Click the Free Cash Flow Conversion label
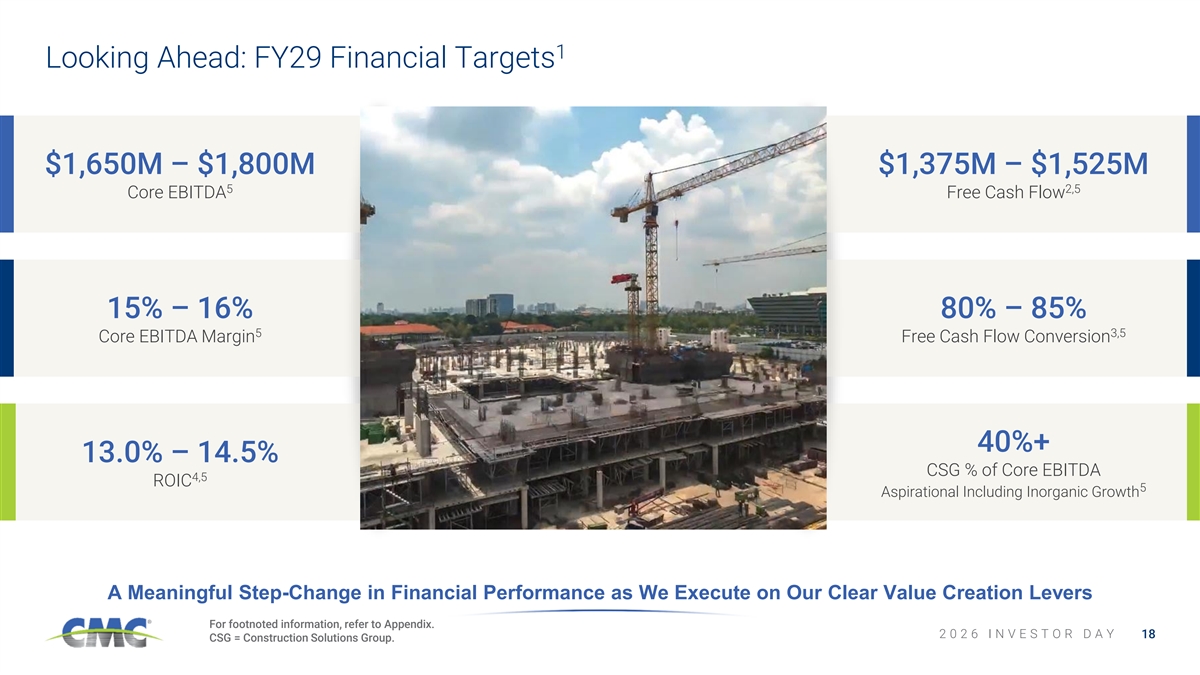The height and width of the screenshot is (675, 1200). coord(1013,336)
